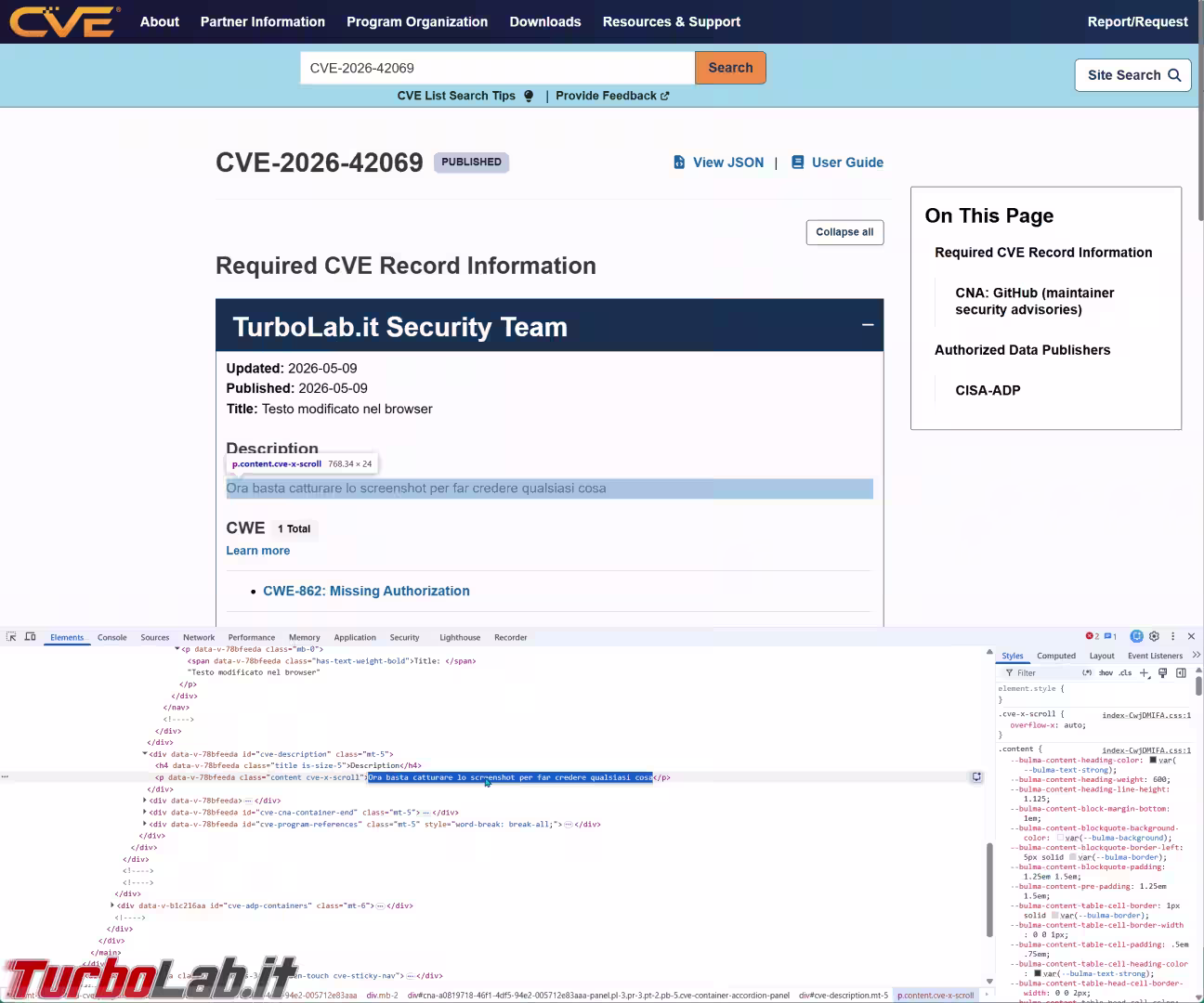The height and width of the screenshot is (1003, 1204).
Task: Switch to the Computed styles tab
Action: pos(1056,656)
